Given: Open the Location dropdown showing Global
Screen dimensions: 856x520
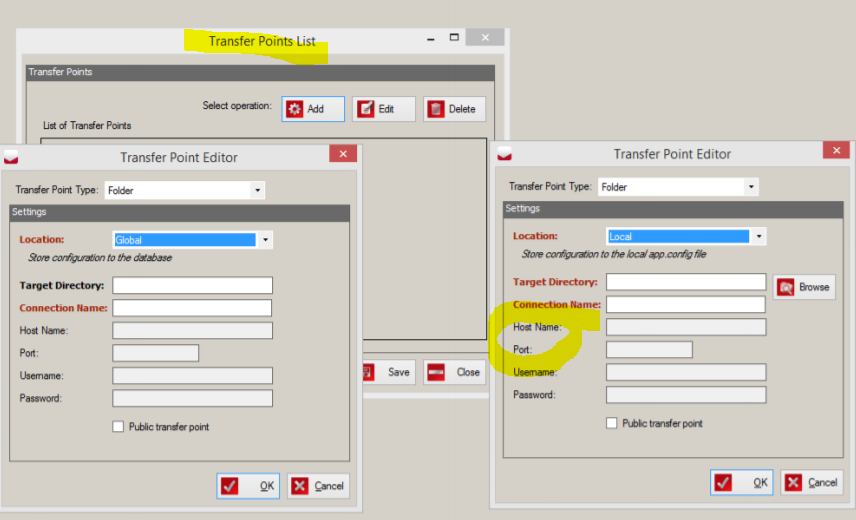Looking at the screenshot, I should 265,240.
